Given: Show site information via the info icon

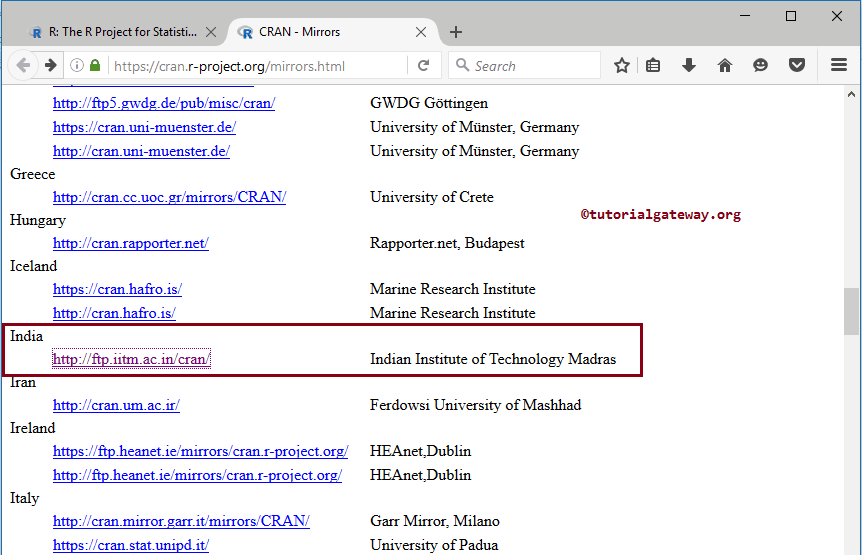Looking at the screenshot, I should tap(77, 65).
